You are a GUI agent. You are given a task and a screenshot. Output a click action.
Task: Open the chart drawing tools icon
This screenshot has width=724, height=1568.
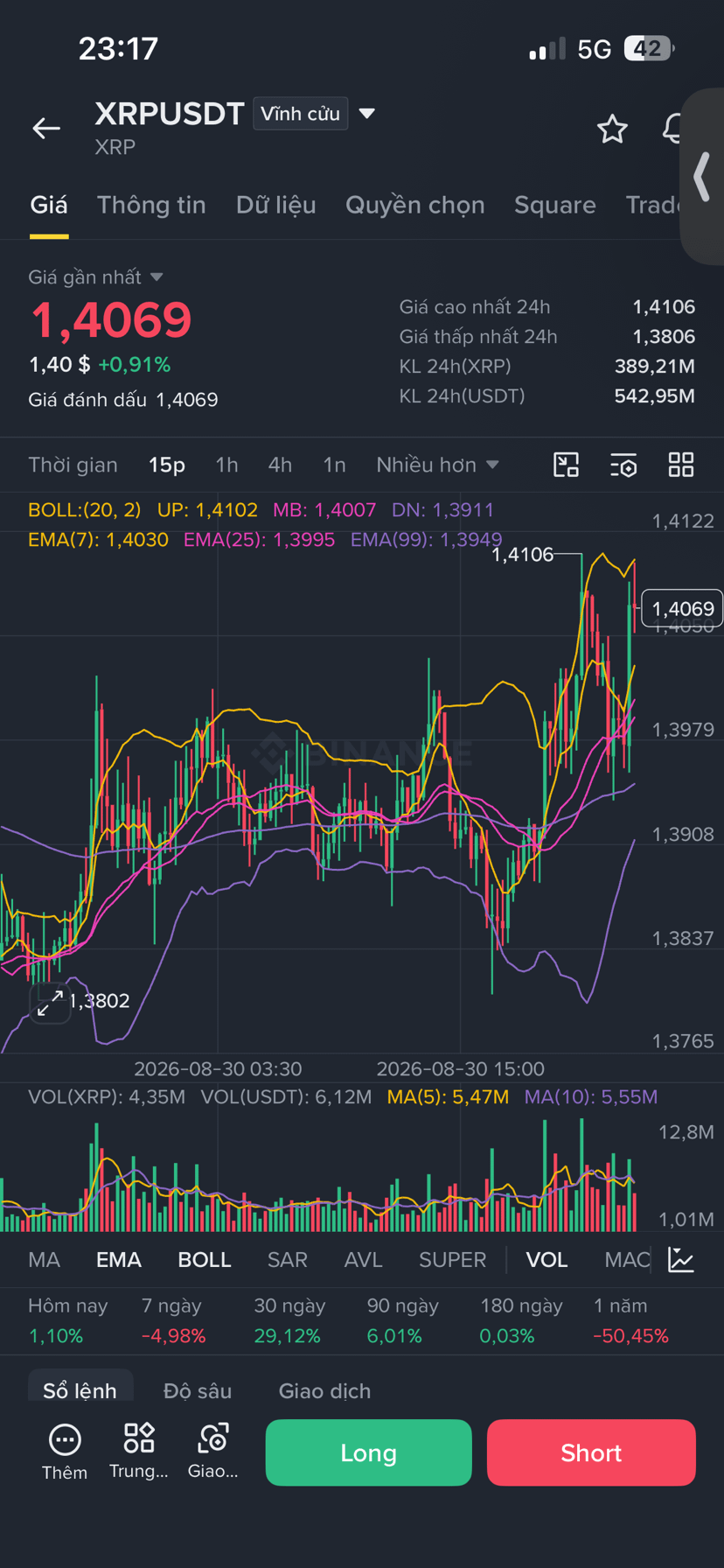pos(567,465)
